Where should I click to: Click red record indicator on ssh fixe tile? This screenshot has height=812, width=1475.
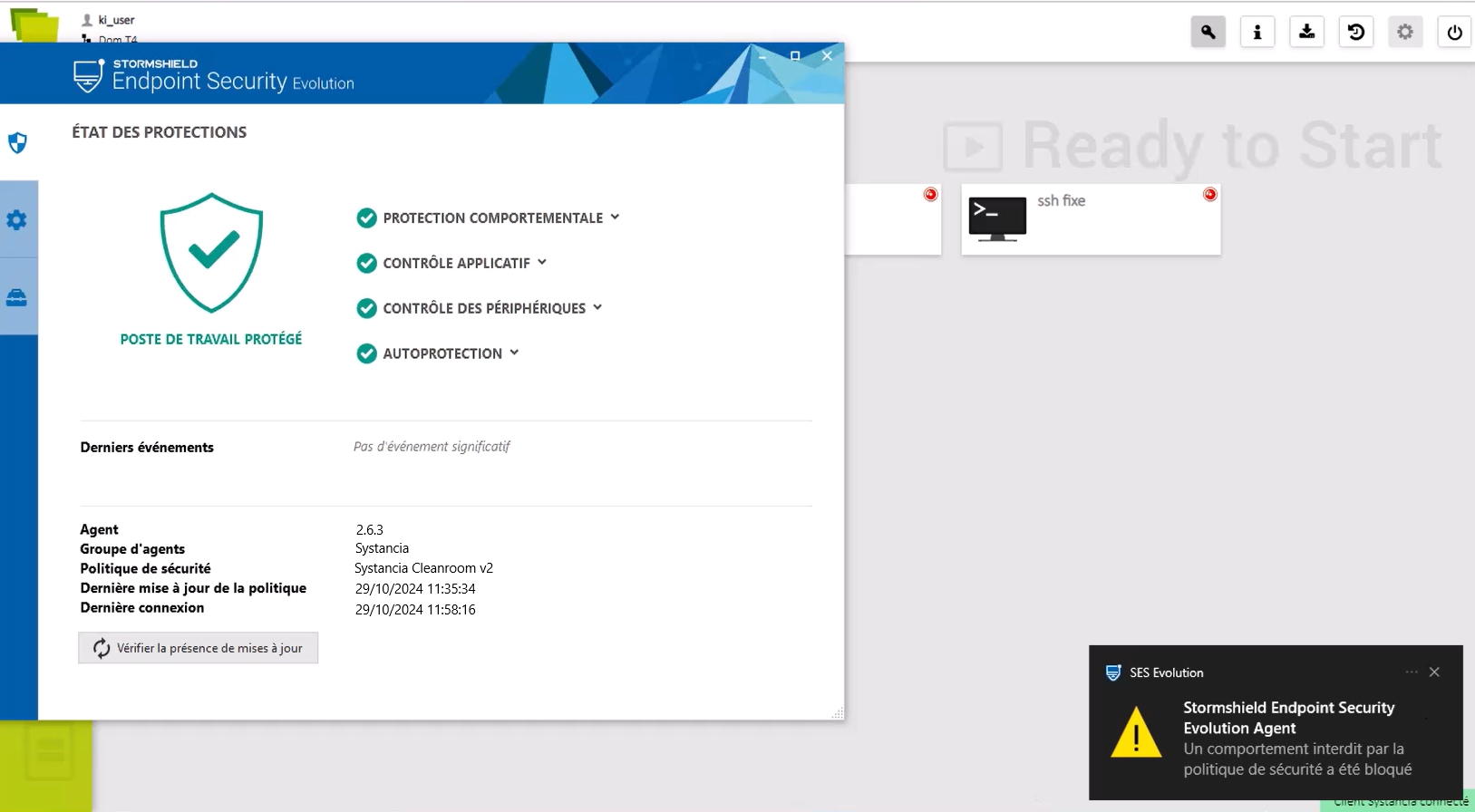[1209, 195]
